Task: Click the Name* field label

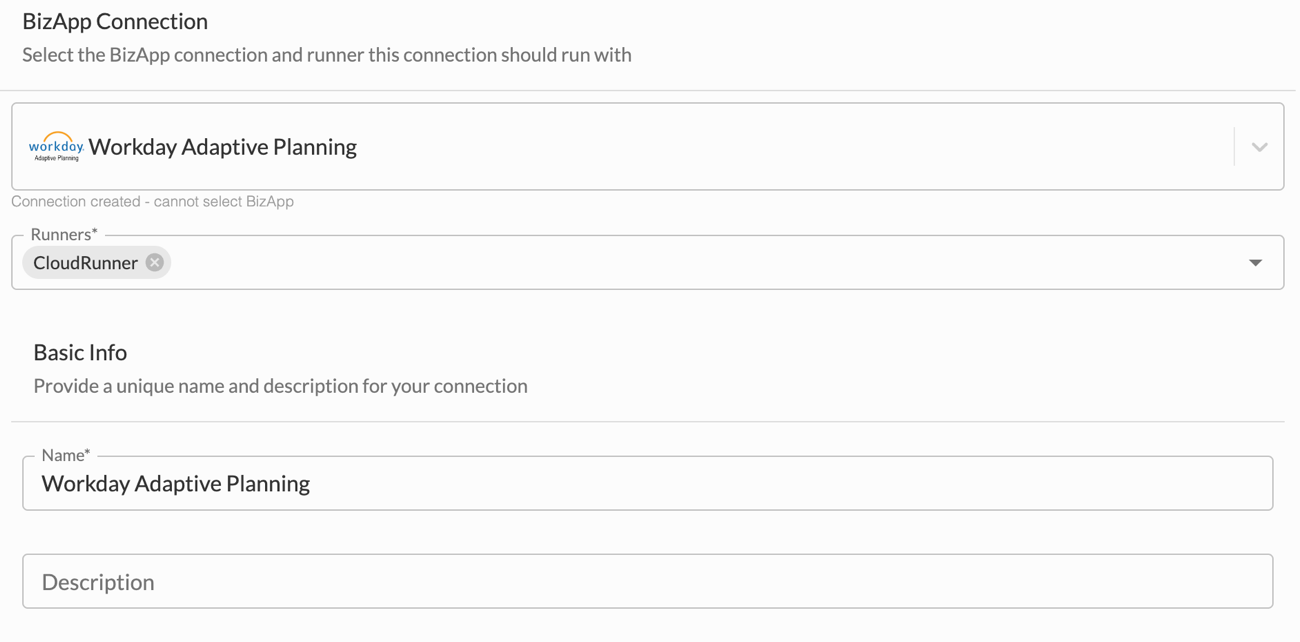Action: pyautogui.click(x=66, y=455)
